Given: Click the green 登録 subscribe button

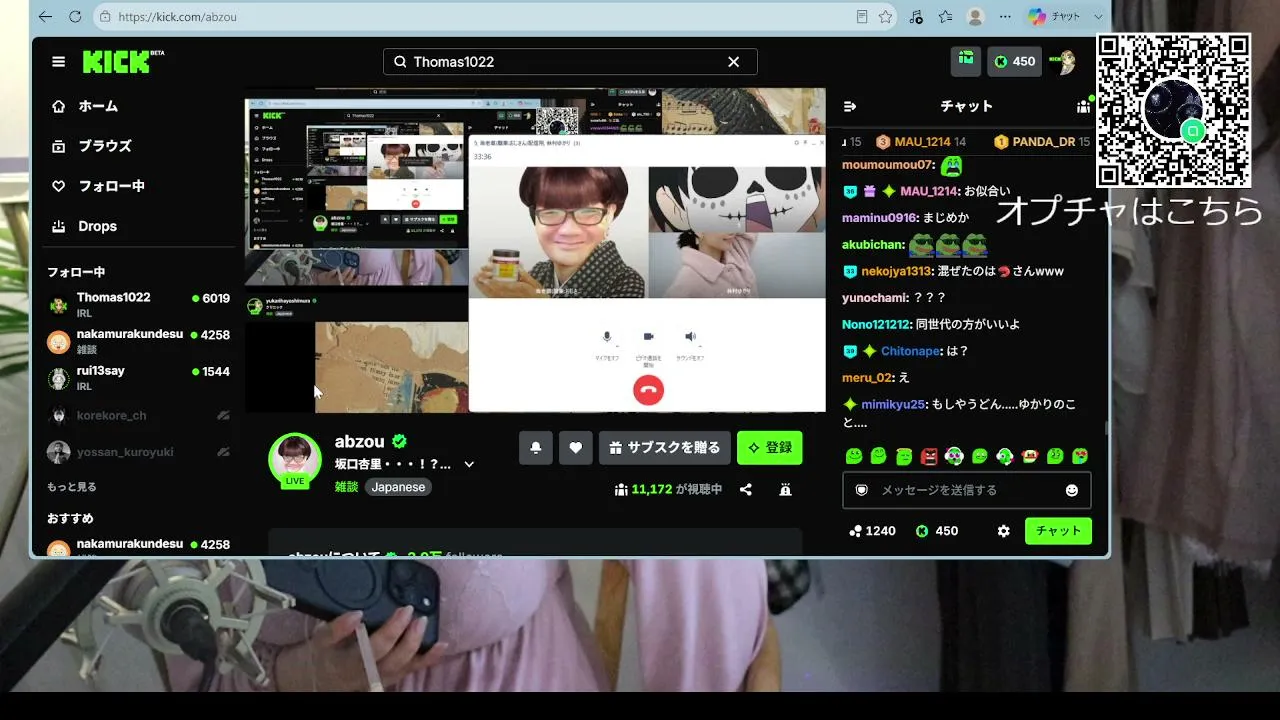Looking at the screenshot, I should click(770, 448).
